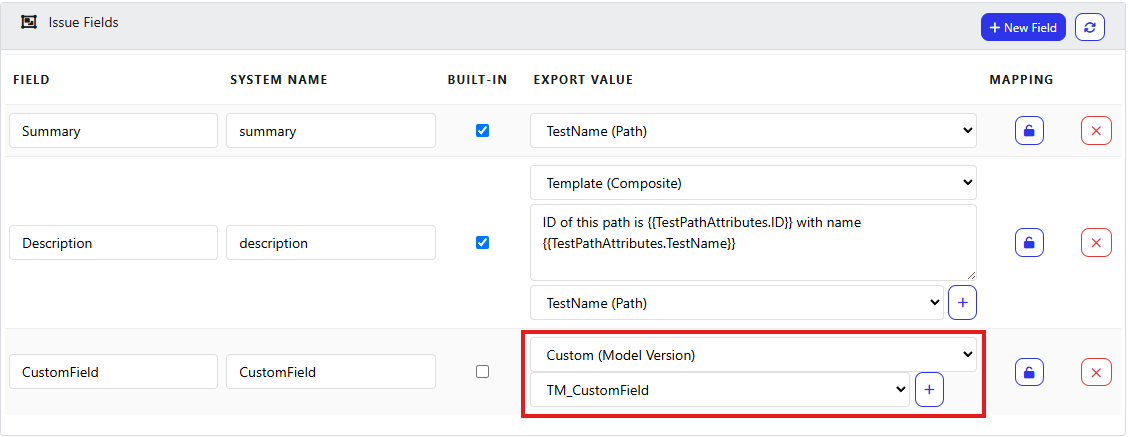
Task: Enable Built-in checkbox for CustomField
Action: [x=483, y=372]
